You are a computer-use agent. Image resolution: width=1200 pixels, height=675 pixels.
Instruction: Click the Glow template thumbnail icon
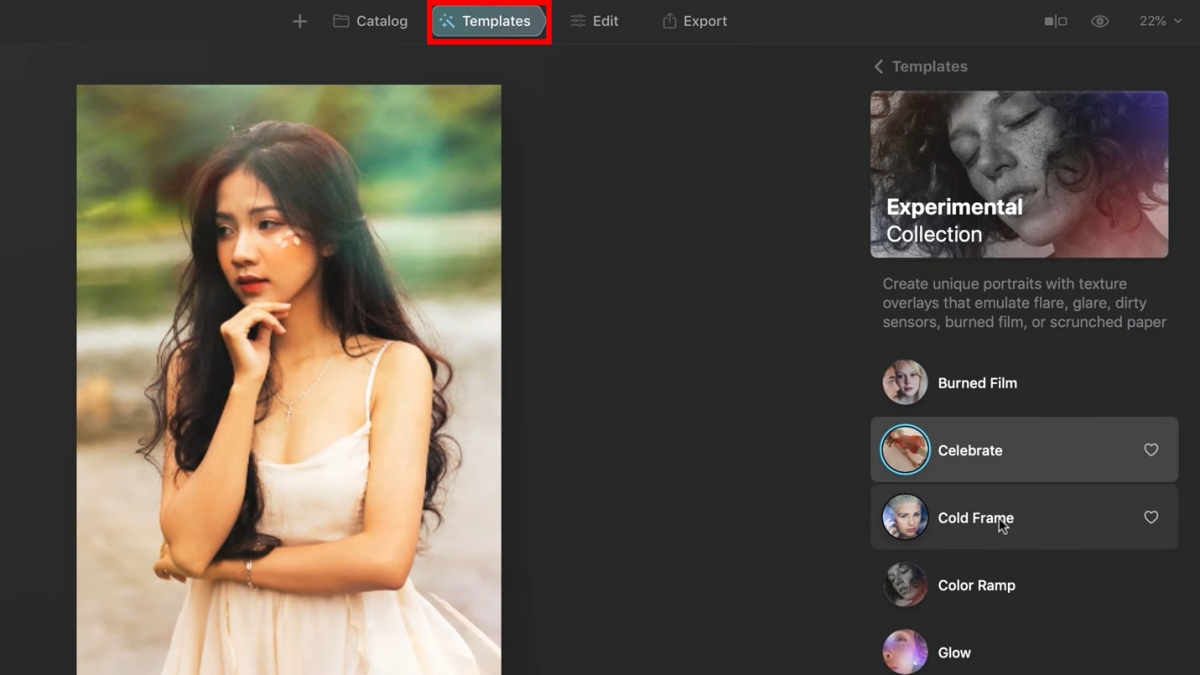[905, 652]
